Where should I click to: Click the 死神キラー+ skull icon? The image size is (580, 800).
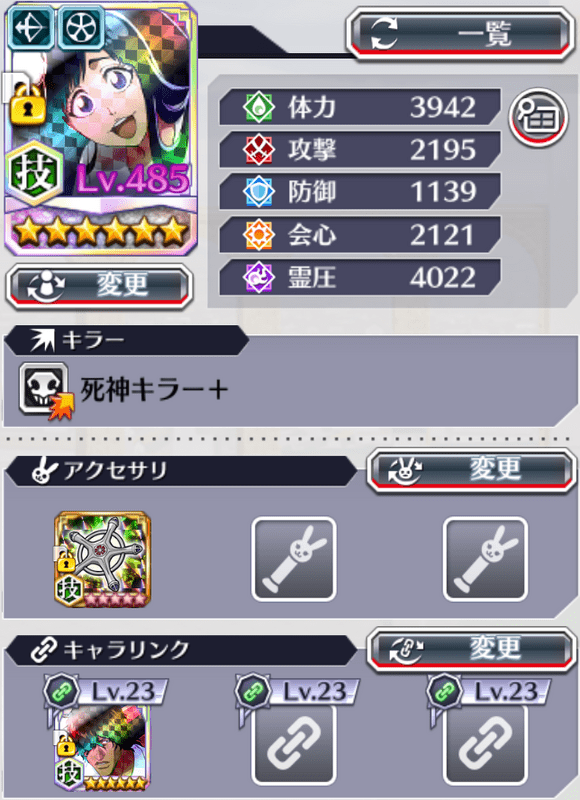(x=45, y=390)
